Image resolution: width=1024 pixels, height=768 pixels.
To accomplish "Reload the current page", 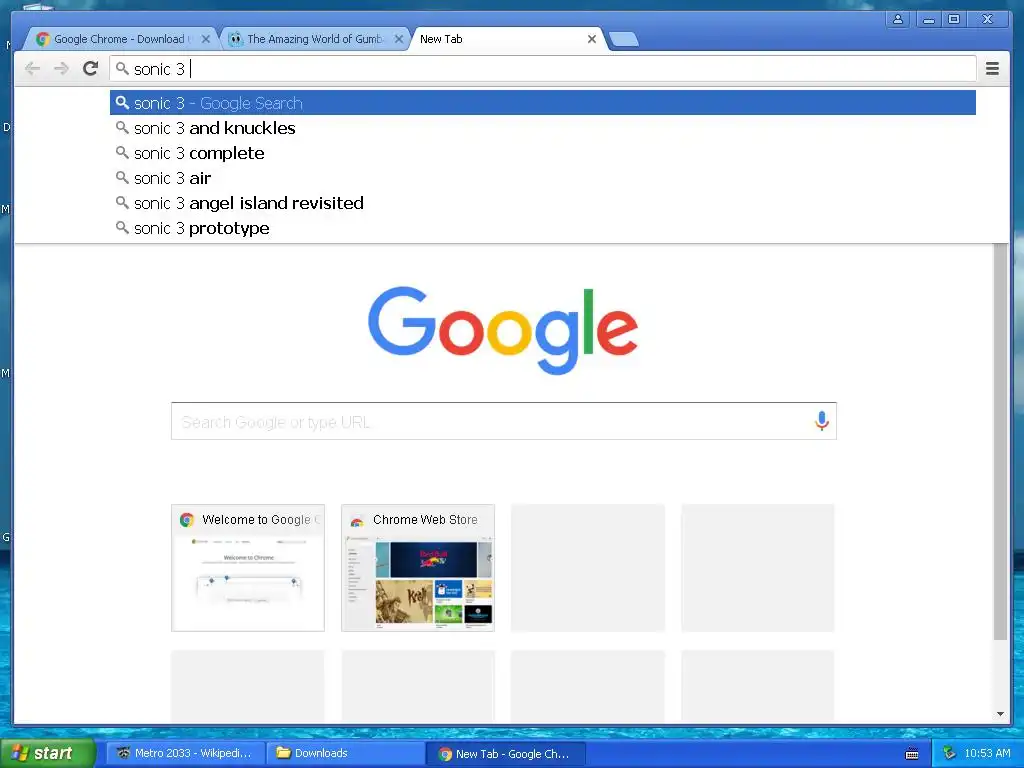I will pyautogui.click(x=90, y=68).
